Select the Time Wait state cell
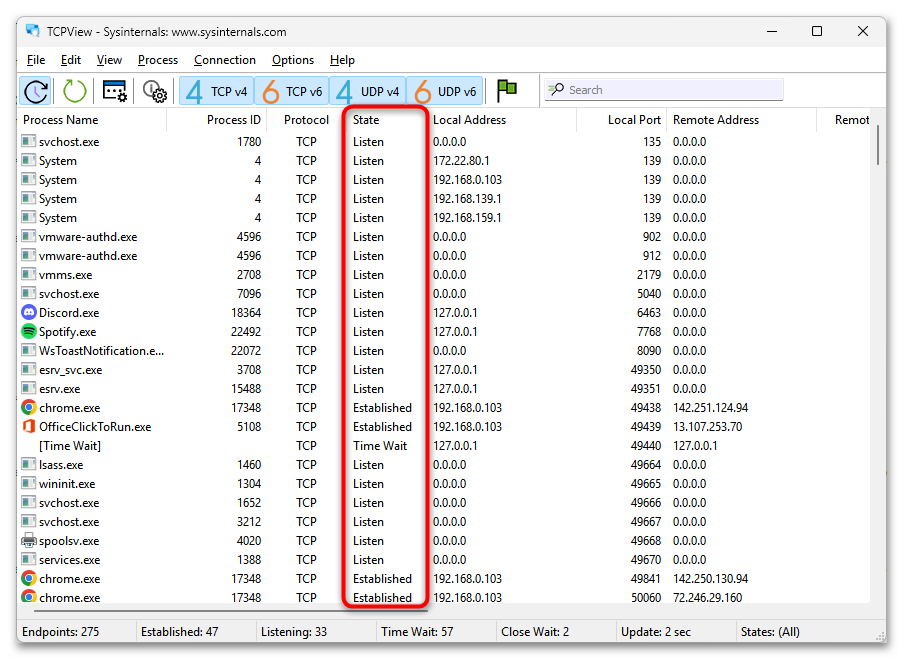Viewport: 903px width, 659px height. coord(380,446)
